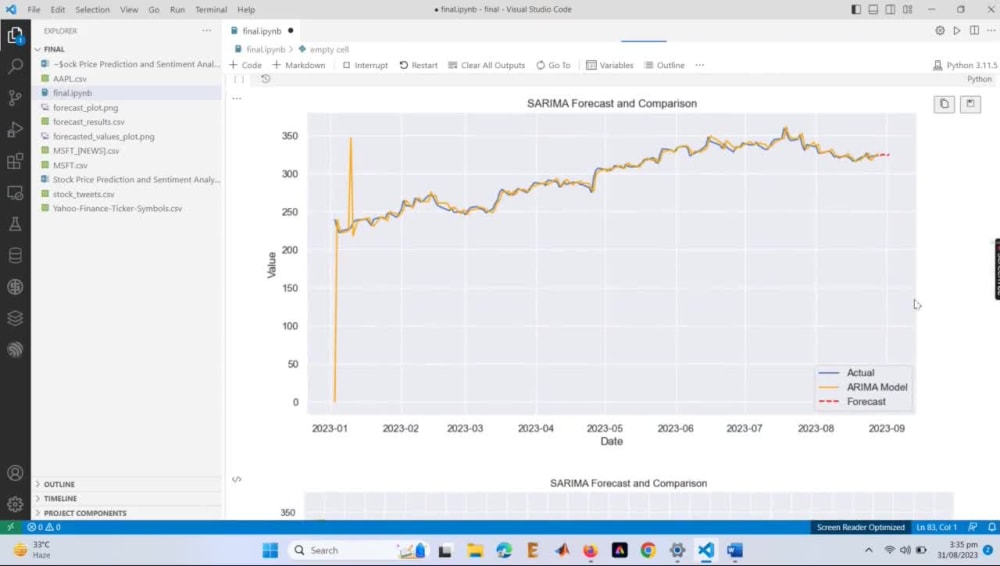Viewport: 1000px width, 566px height.
Task: Click the remote window indicator in status bar
Action: click(x=10, y=527)
